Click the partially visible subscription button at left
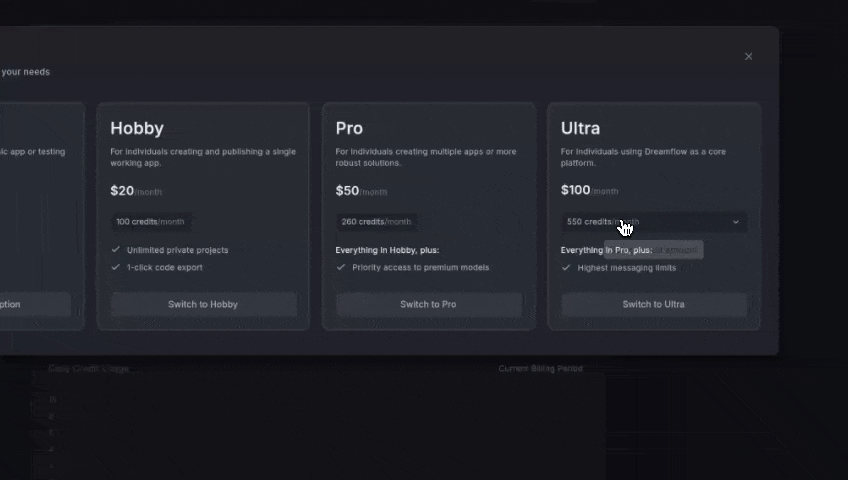848x480 pixels. tap(35, 304)
